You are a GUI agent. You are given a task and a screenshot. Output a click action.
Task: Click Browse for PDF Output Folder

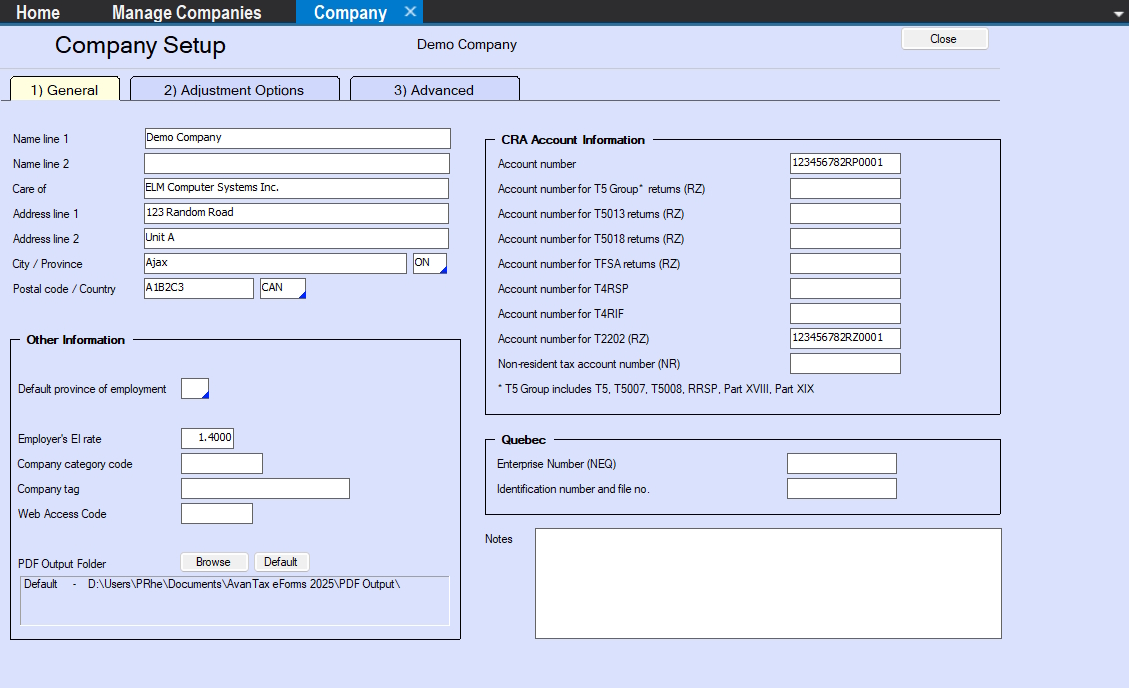213,562
